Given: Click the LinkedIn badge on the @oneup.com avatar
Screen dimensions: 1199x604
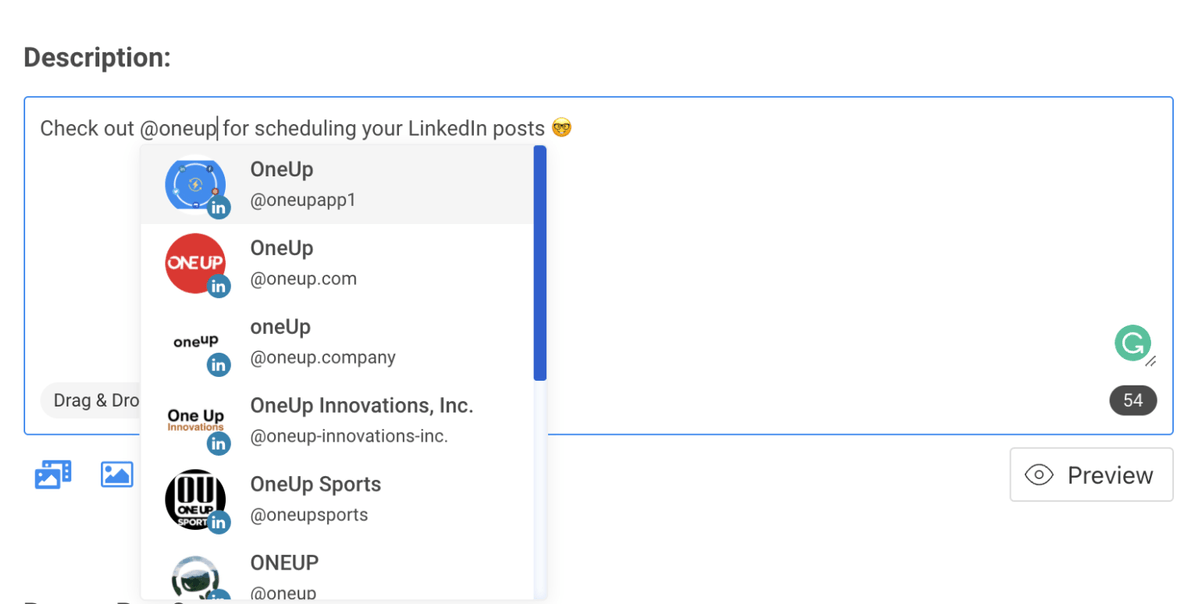Looking at the screenshot, I should pos(218,286).
